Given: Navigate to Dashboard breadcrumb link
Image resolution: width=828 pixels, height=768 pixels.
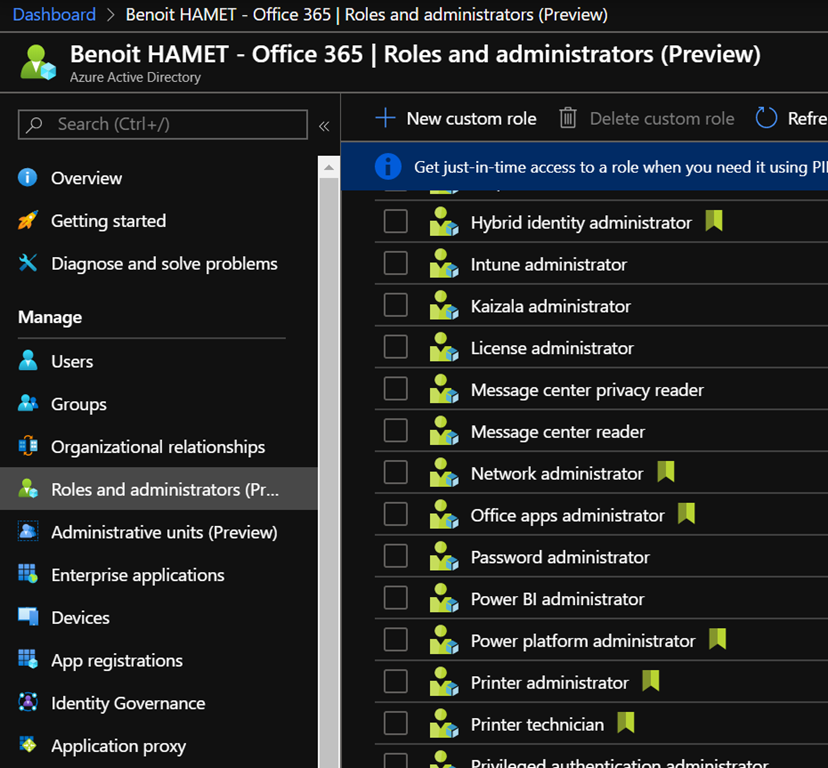Looking at the screenshot, I should [x=54, y=15].
